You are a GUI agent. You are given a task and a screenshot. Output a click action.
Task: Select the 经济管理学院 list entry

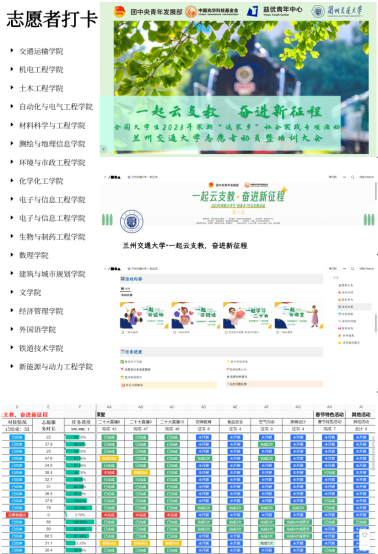(x=41, y=311)
